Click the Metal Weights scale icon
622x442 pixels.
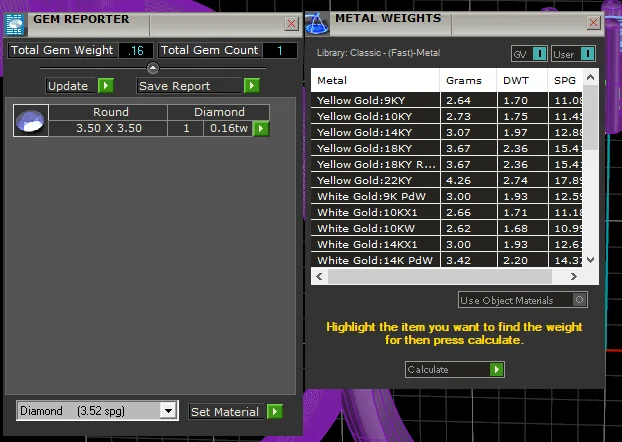coord(317,24)
